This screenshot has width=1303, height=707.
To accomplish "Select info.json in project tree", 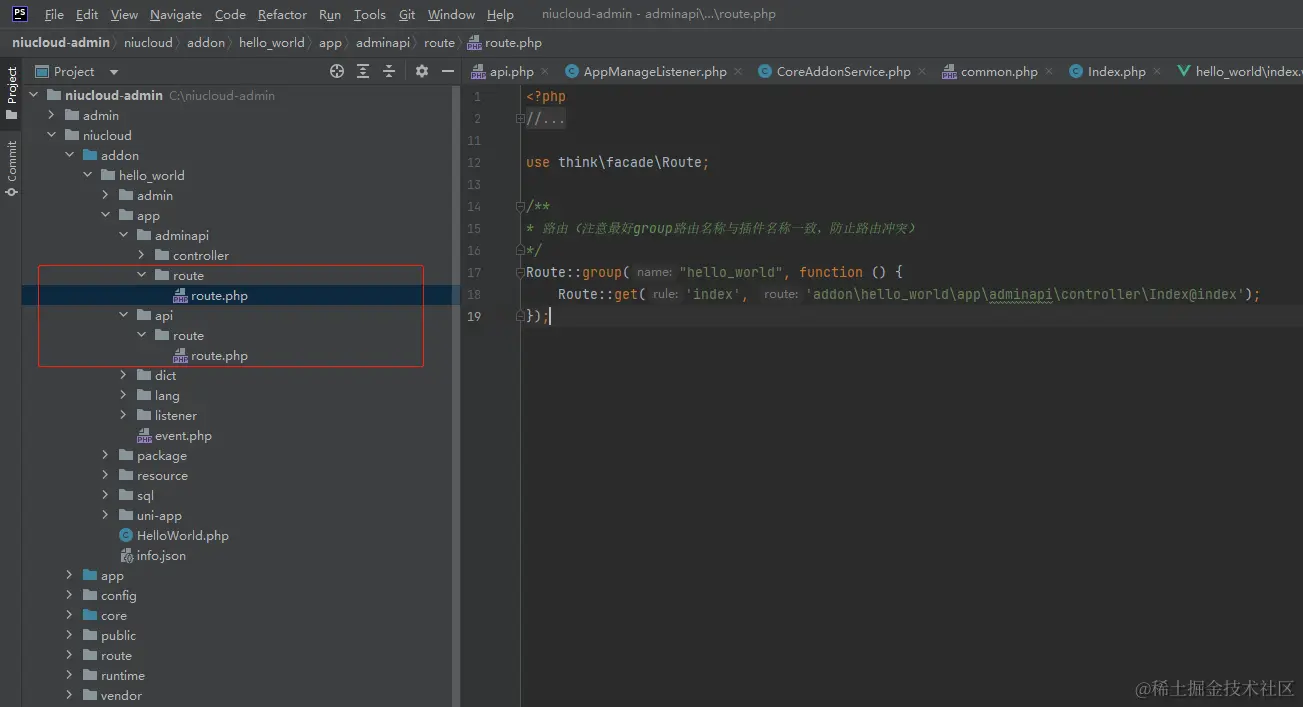I will pos(153,555).
